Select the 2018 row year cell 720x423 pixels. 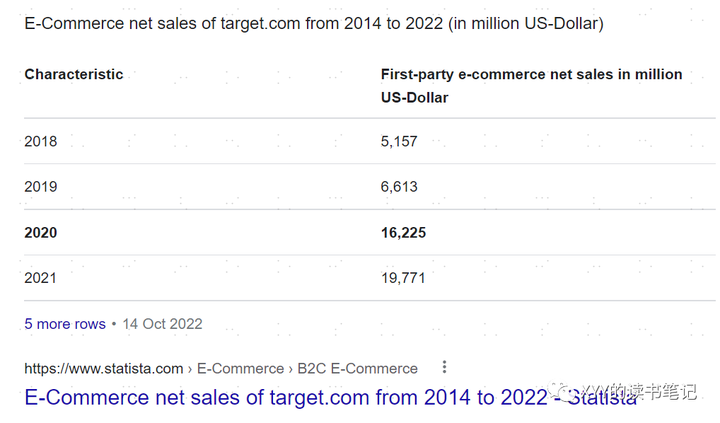coord(41,141)
